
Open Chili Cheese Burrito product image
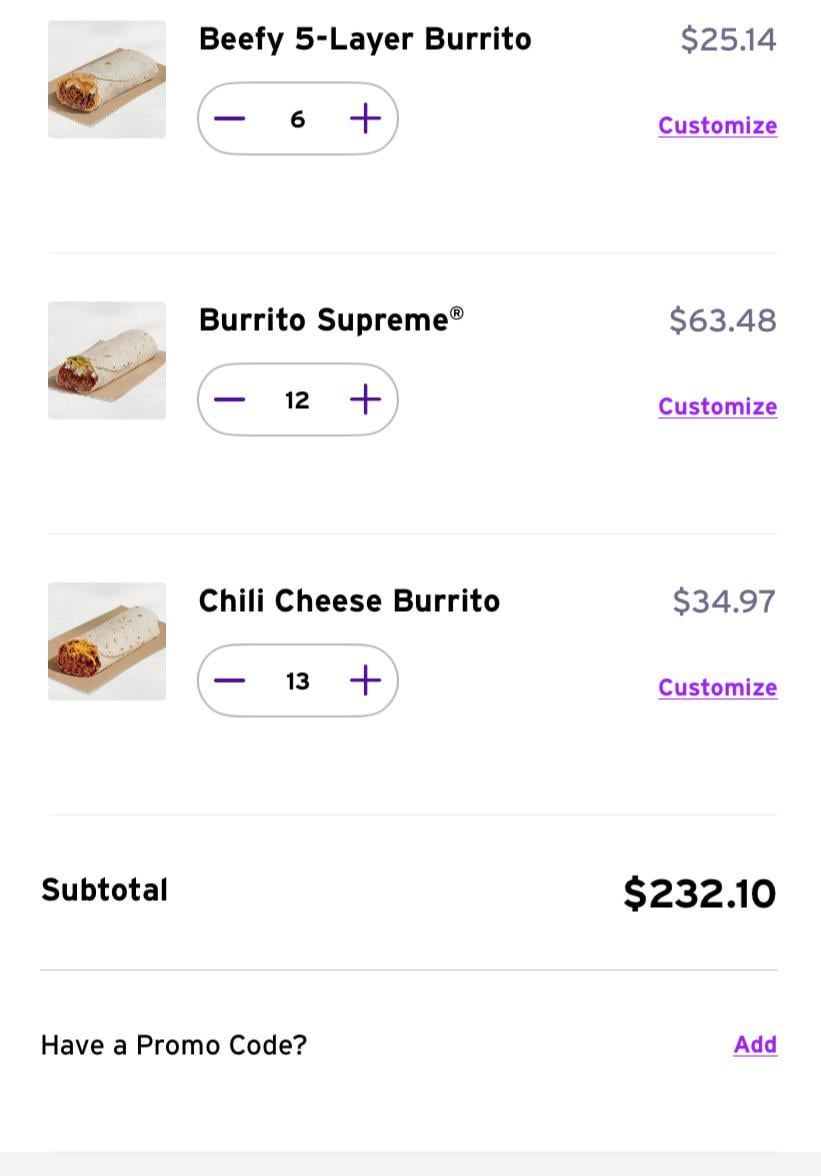click(107, 641)
